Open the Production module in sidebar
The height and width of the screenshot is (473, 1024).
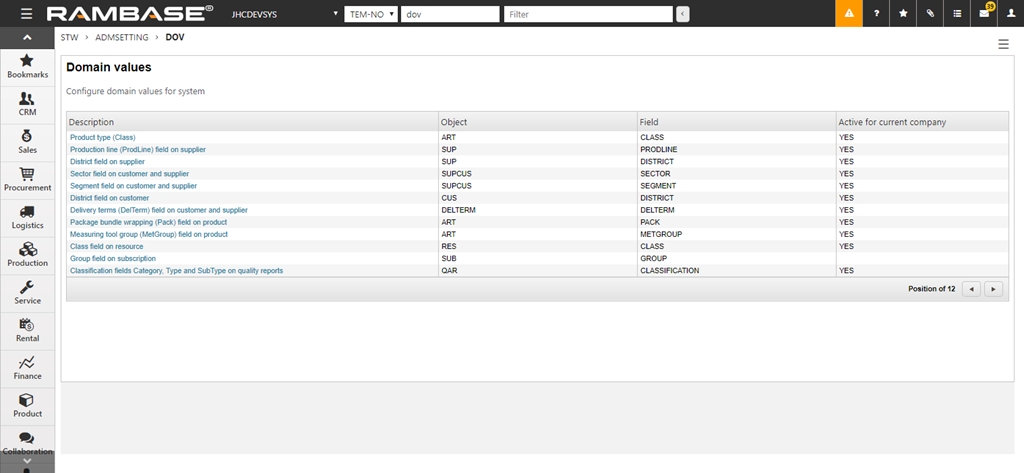(27, 254)
